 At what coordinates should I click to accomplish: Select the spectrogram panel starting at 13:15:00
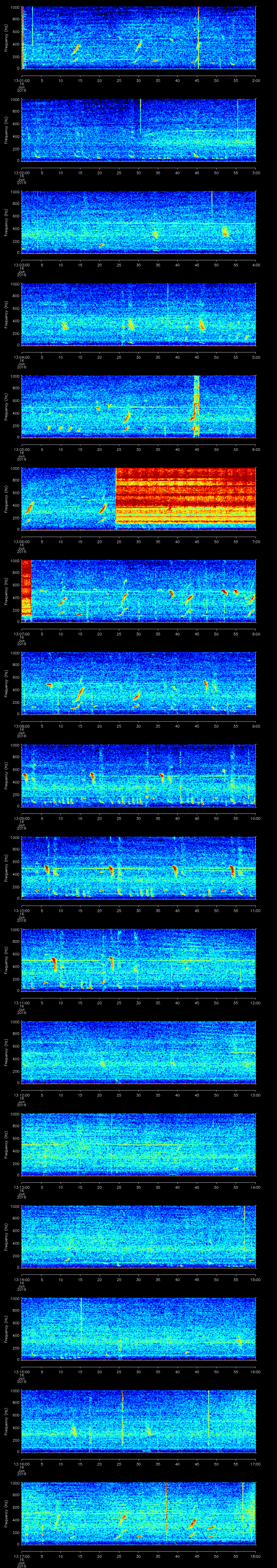point(138,1329)
